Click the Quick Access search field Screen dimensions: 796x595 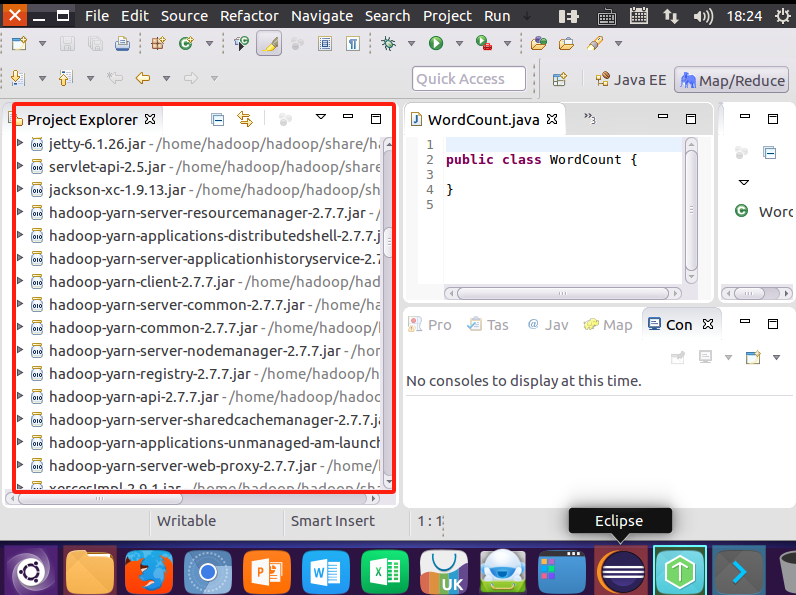pos(469,79)
